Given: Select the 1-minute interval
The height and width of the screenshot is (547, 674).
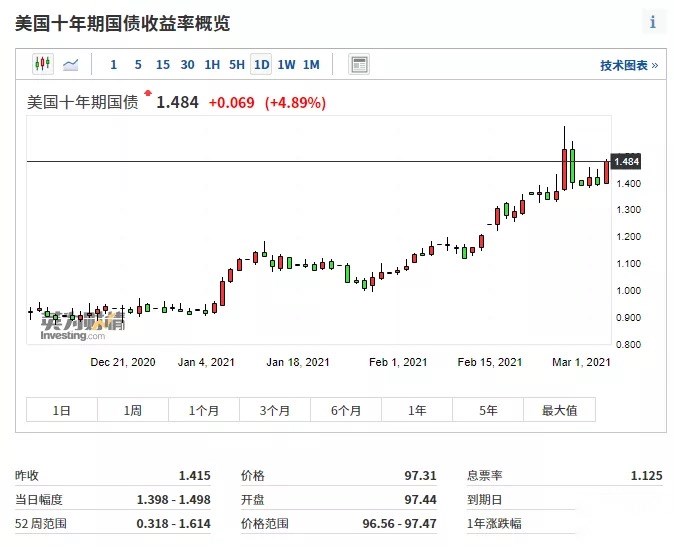Looking at the screenshot, I should pos(113,65).
